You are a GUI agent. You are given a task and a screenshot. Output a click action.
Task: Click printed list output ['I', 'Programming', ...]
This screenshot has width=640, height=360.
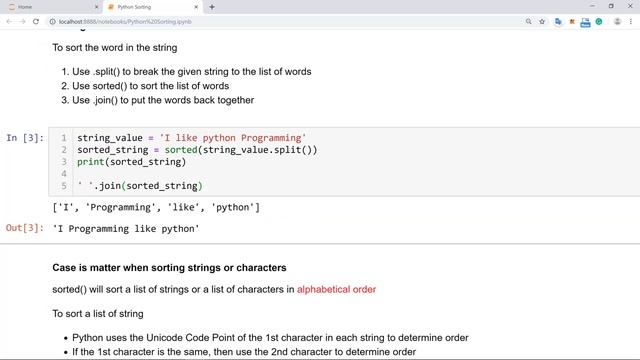(x=156, y=207)
